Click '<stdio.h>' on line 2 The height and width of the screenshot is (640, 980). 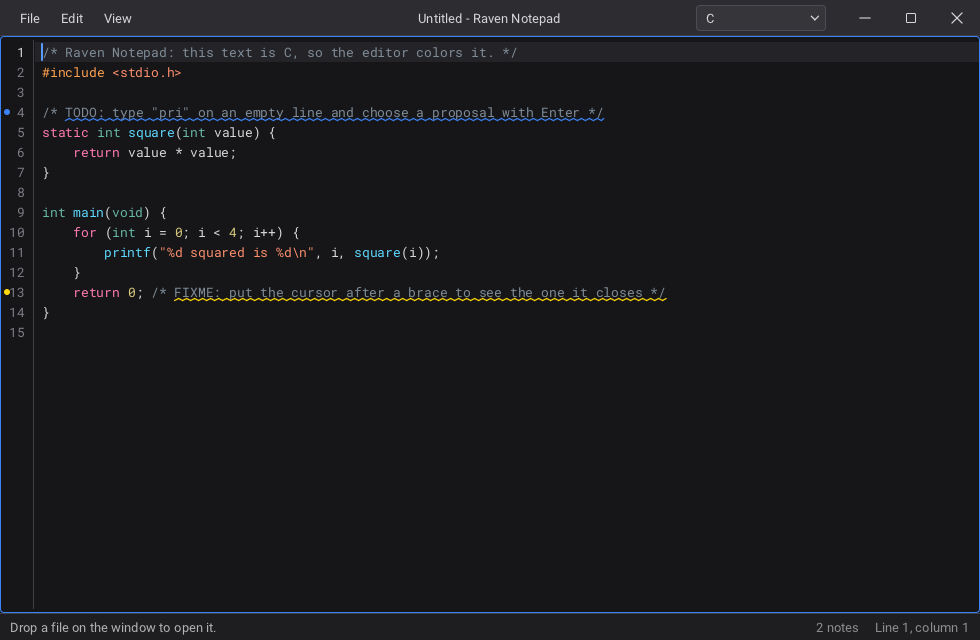(x=147, y=72)
